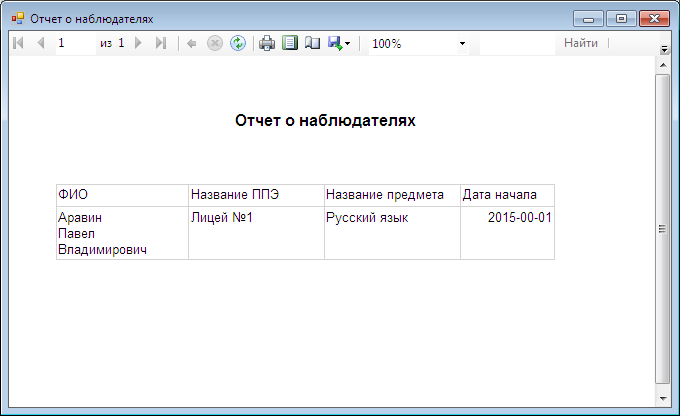
Task: Click the vertical scrollbar up arrow
Action: click(x=663, y=65)
